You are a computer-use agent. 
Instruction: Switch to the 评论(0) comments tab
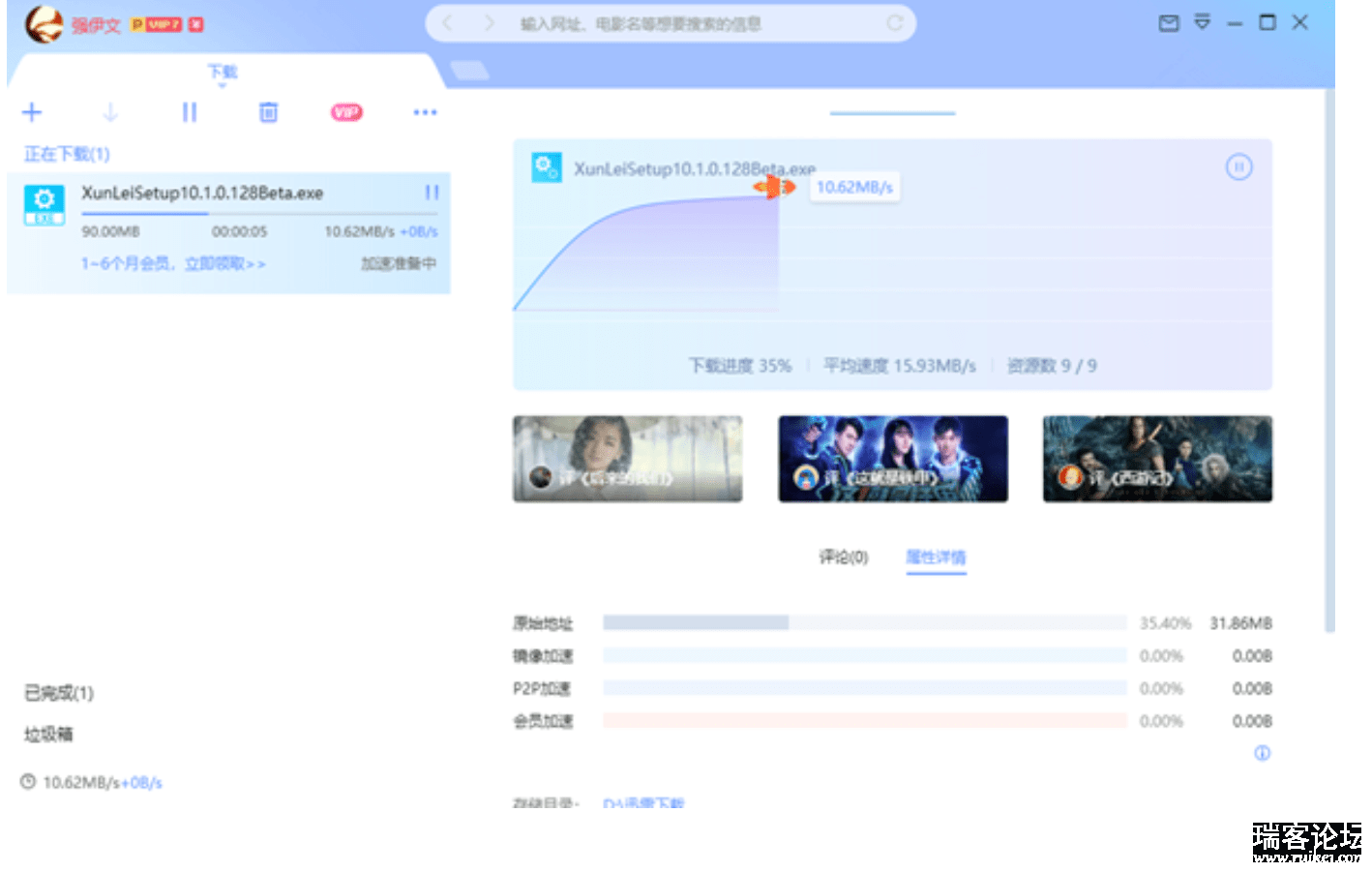[x=843, y=556]
